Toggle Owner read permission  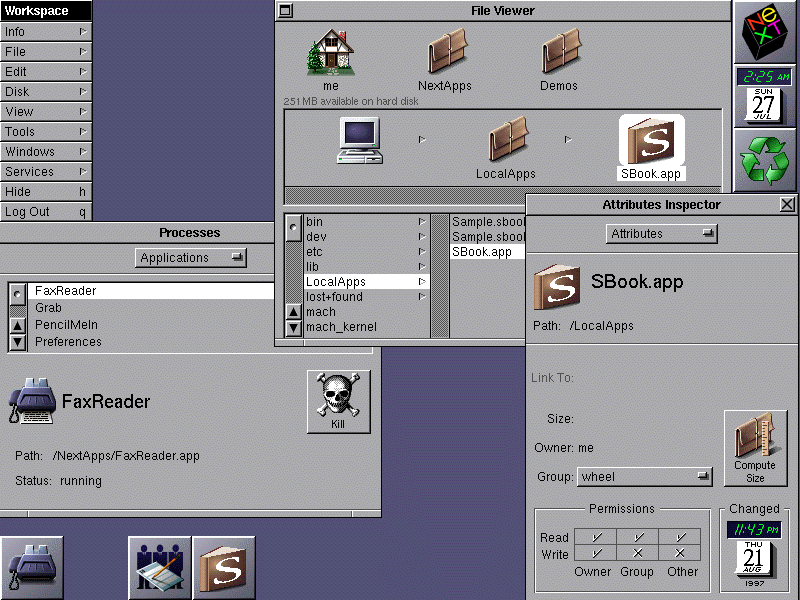pyautogui.click(x=596, y=537)
